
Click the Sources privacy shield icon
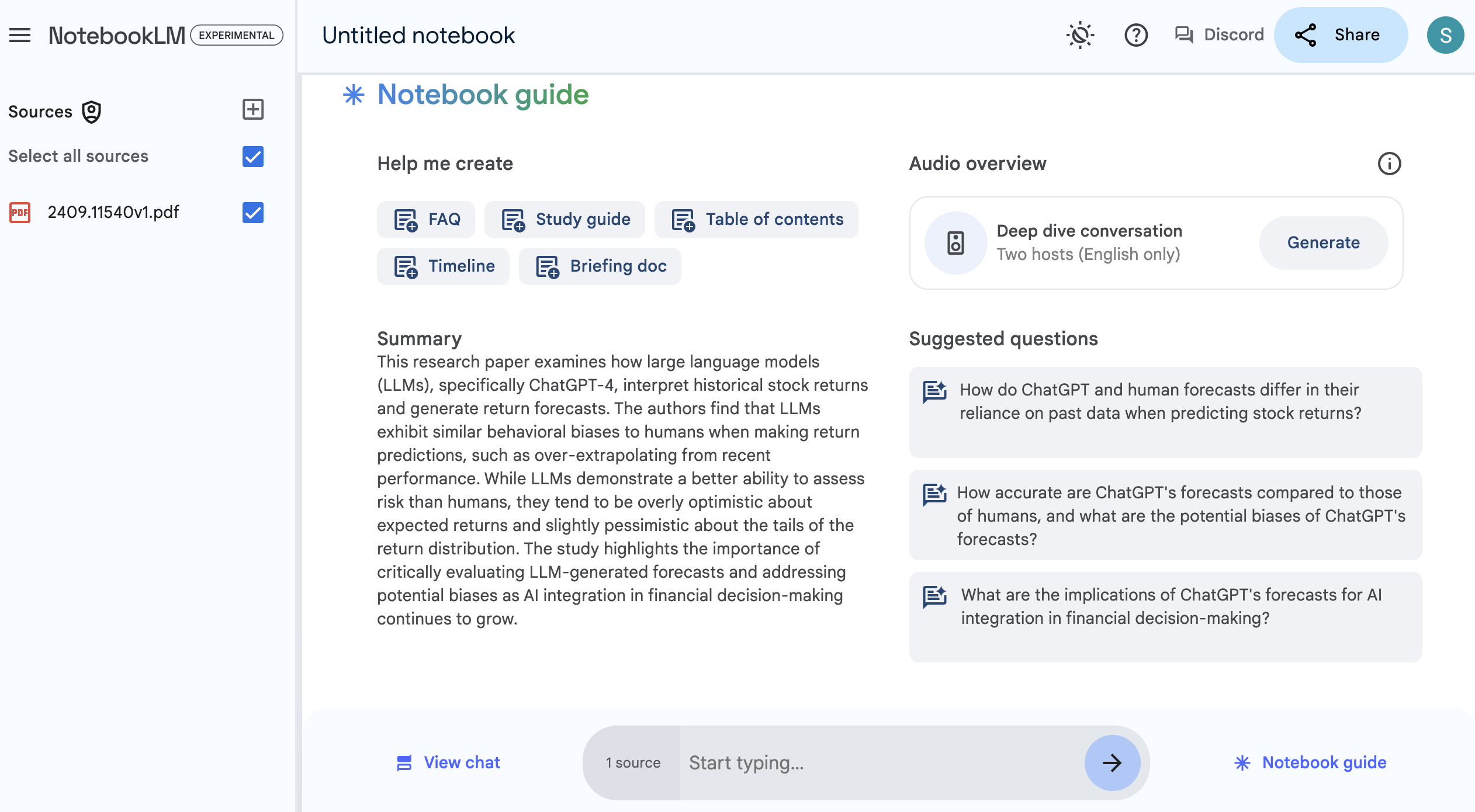click(91, 112)
